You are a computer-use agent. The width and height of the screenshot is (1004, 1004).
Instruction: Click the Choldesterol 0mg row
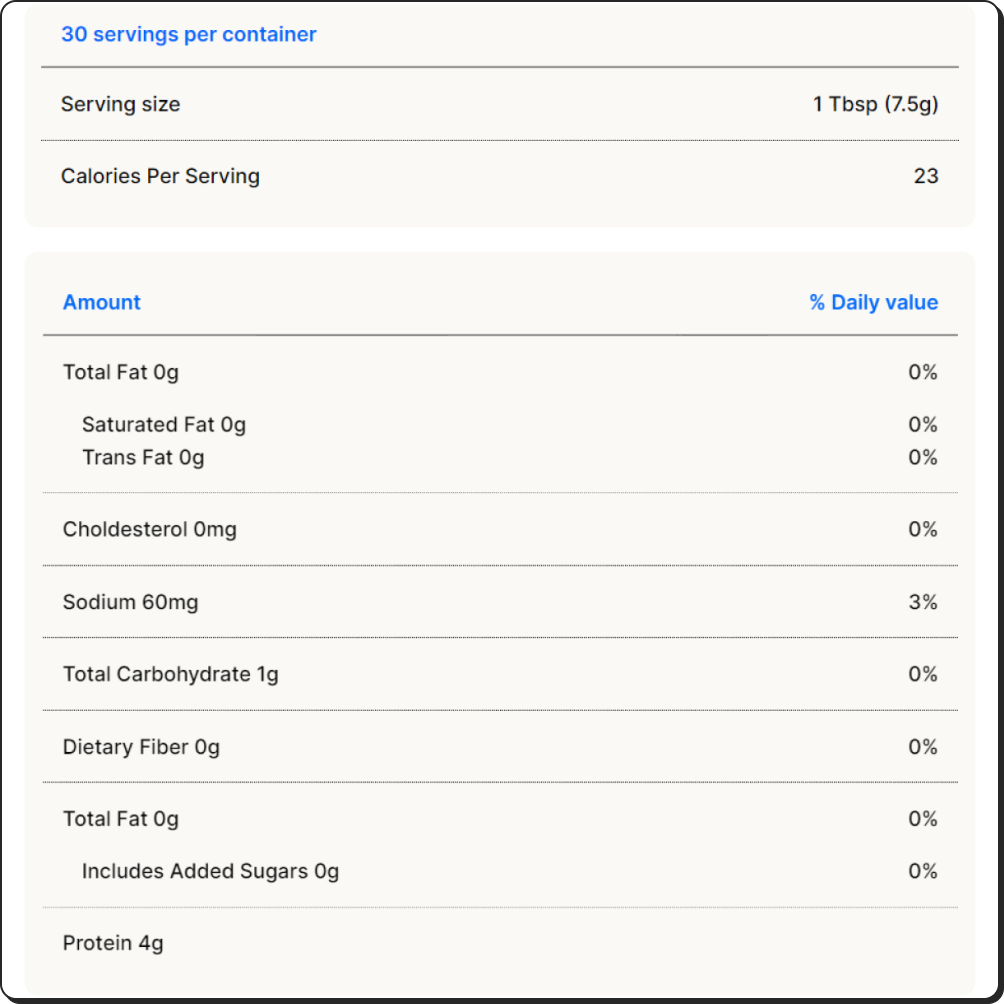pos(500,529)
